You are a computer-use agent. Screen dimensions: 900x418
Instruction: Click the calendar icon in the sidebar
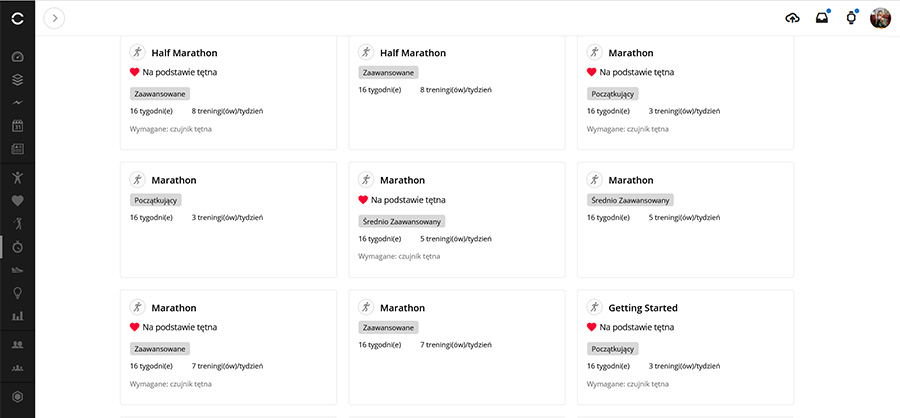click(x=17, y=126)
